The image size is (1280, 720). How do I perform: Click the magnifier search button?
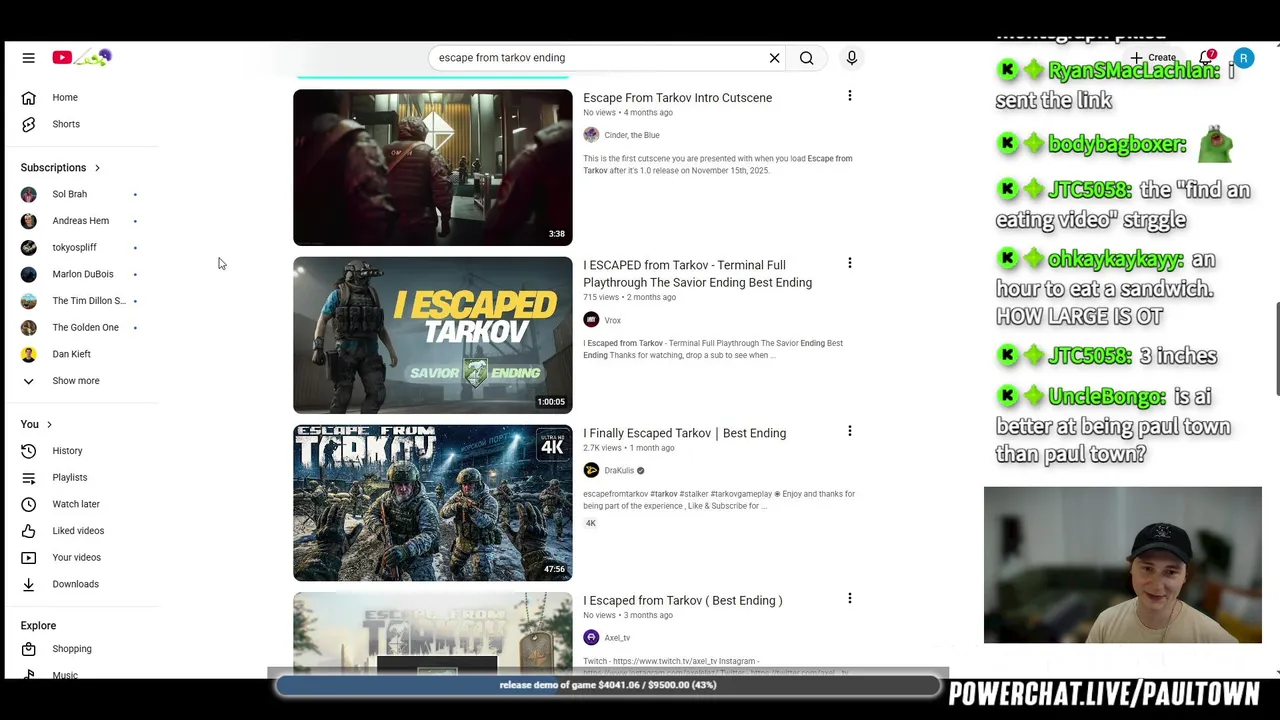click(x=806, y=58)
